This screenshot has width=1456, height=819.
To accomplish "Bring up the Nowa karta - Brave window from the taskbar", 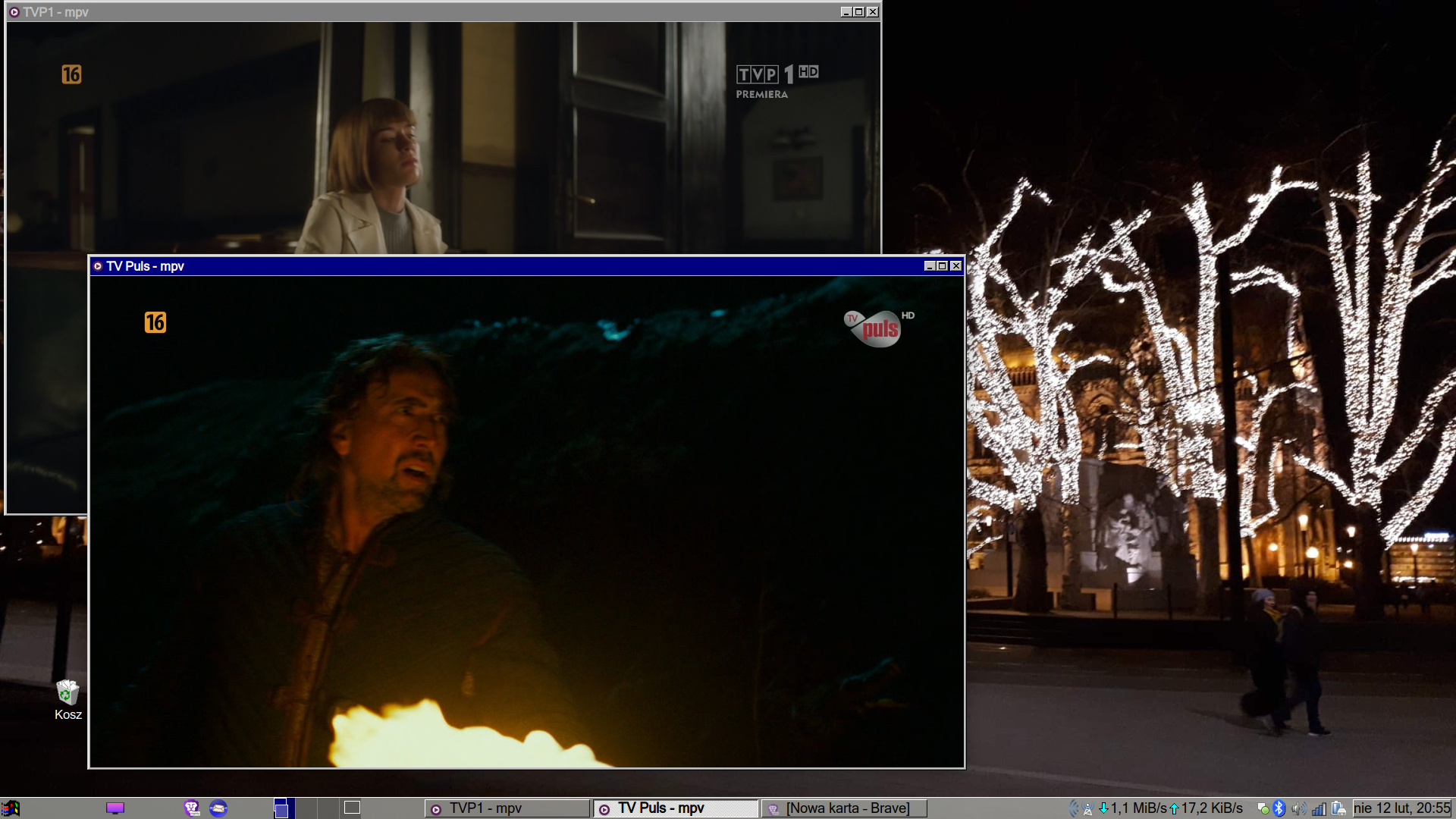I will point(843,808).
